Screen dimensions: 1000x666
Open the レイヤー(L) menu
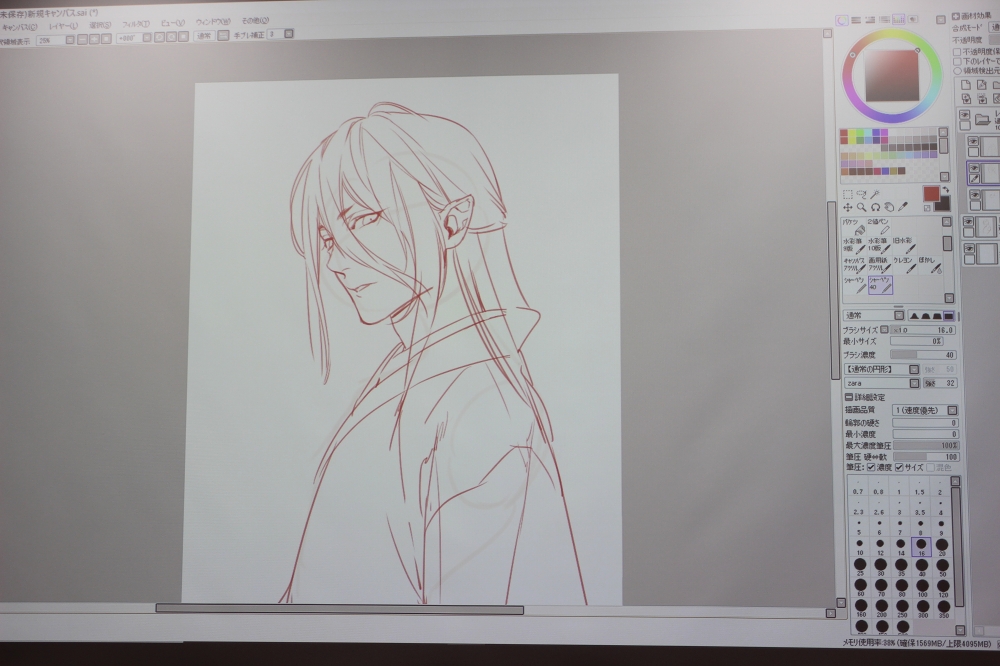pyautogui.click(x=63, y=26)
